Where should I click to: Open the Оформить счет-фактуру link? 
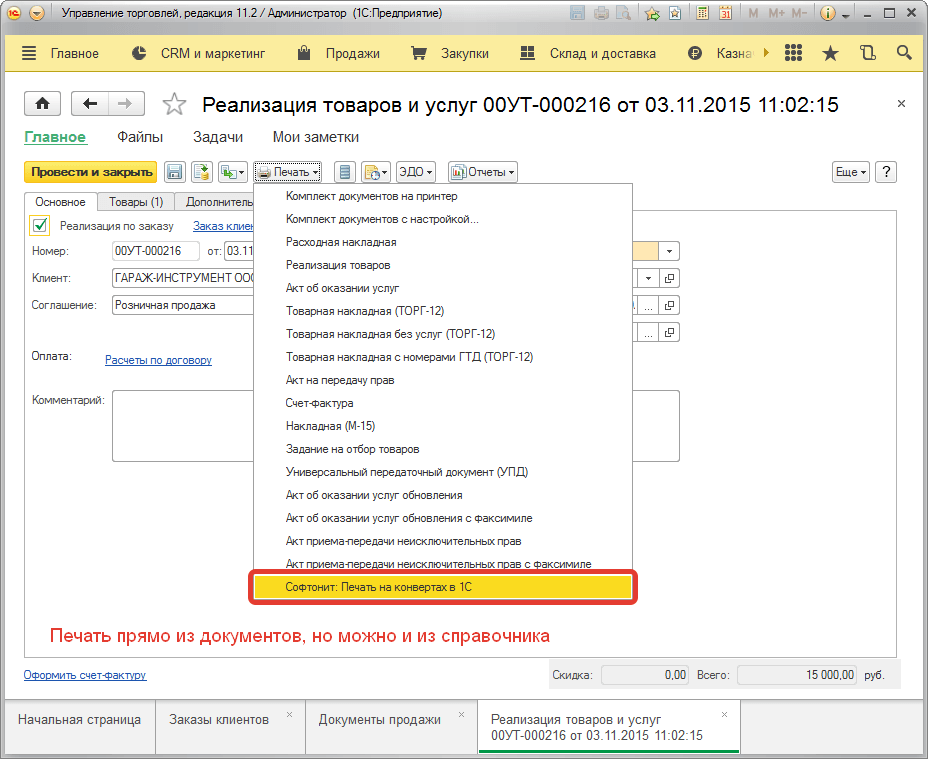[x=85, y=675]
